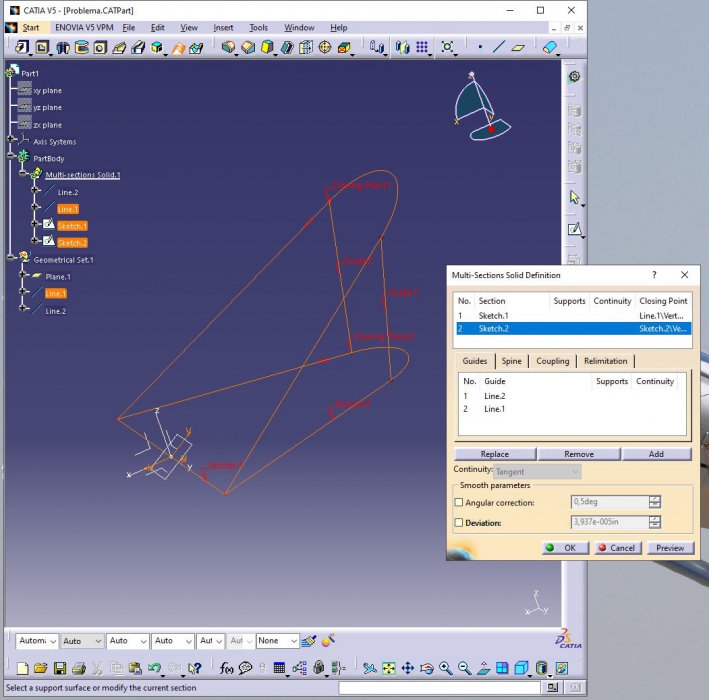Switch to the Relimitation tab
This screenshot has height=700, width=709.
click(x=605, y=361)
